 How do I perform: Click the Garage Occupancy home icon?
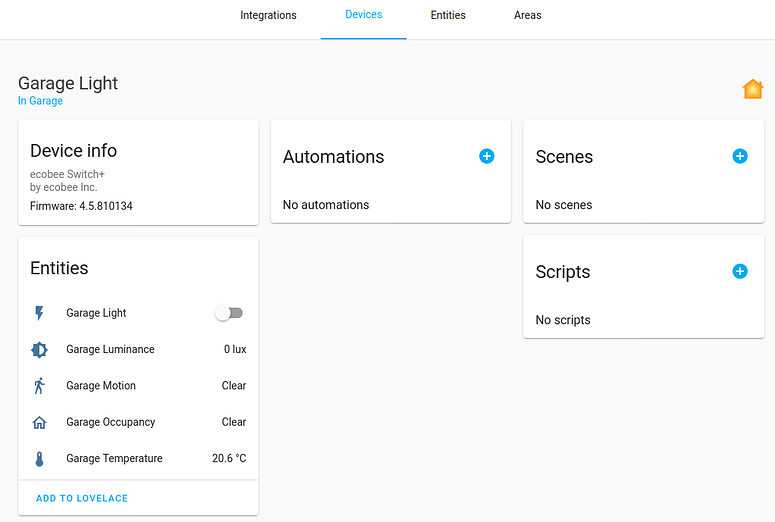point(40,422)
